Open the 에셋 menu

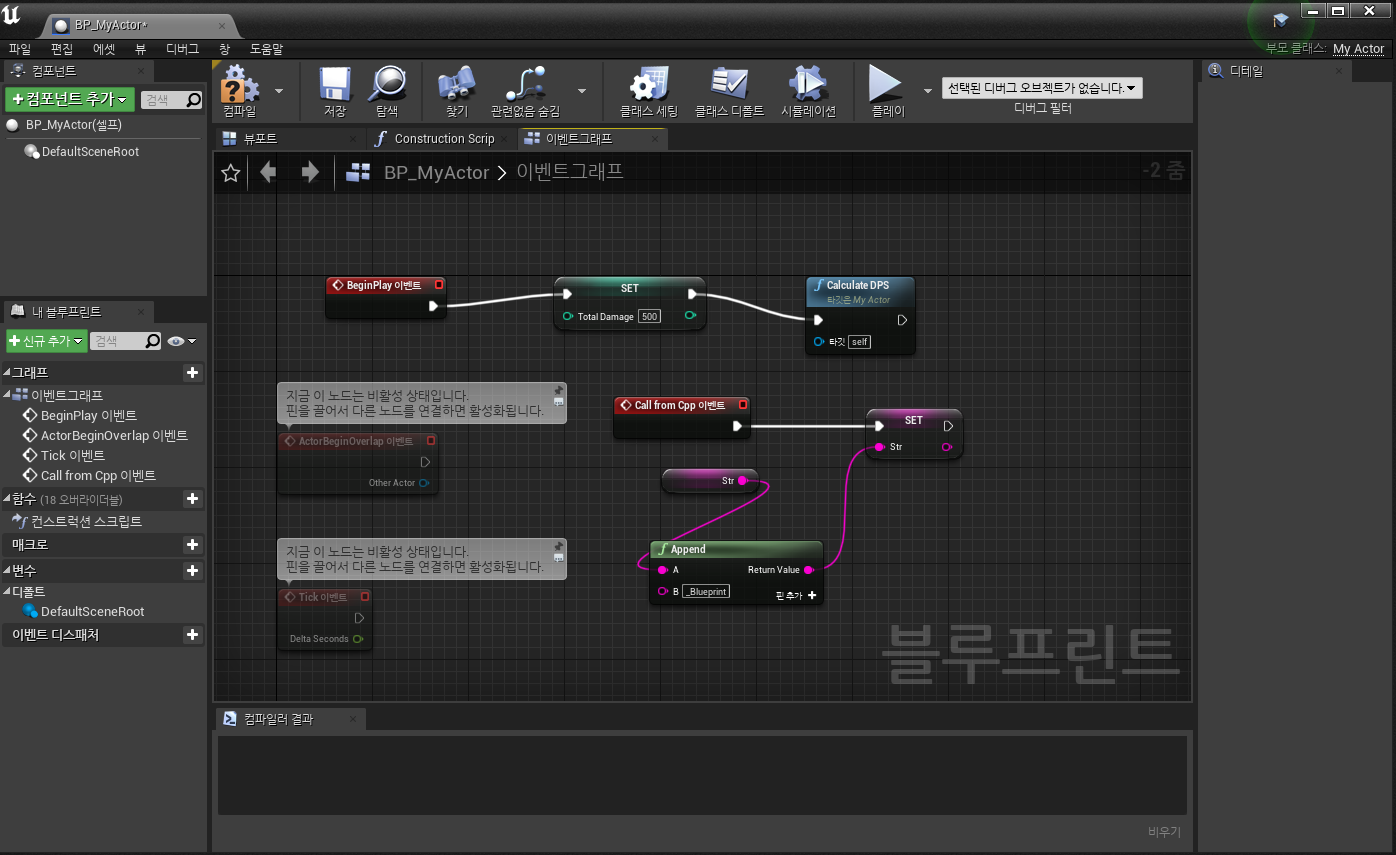(104, 48)
